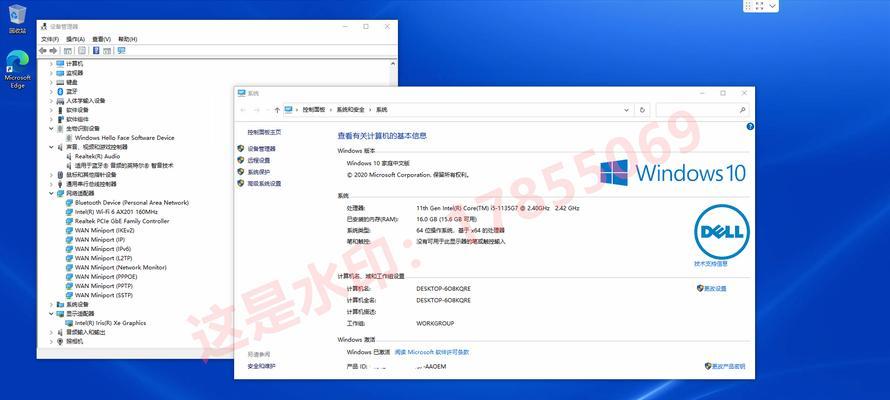Click the Realtek PCIe GbE Family Controller icon
890x400 pixels.
(x=69, y=221)
